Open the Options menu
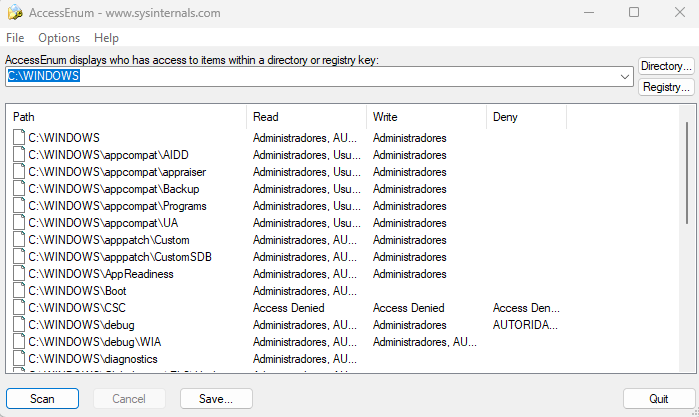This screenshot has height=417, width=699. [59, 38]
